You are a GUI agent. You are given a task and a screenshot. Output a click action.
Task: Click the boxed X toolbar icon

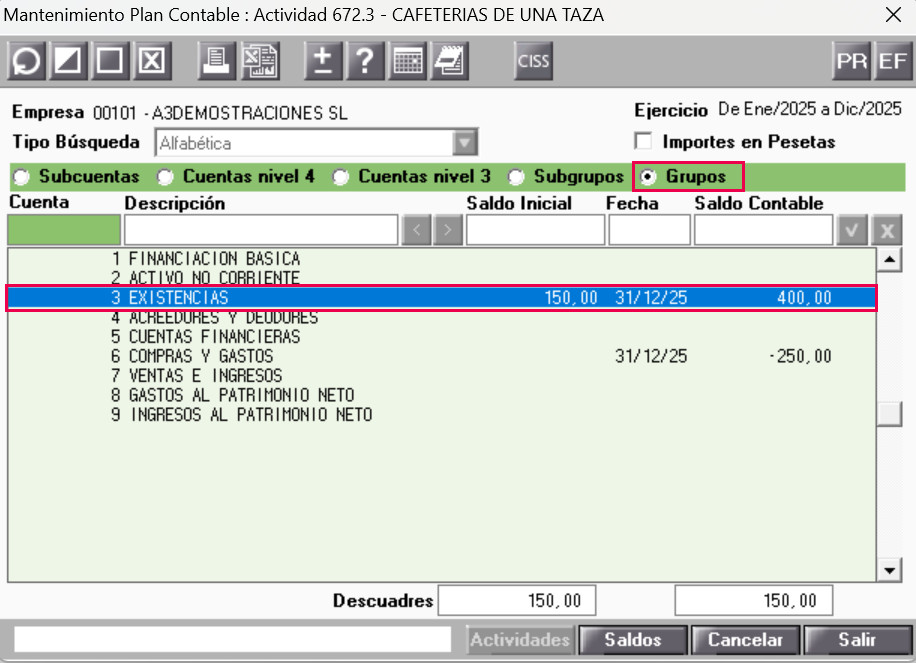click(152, 61)
